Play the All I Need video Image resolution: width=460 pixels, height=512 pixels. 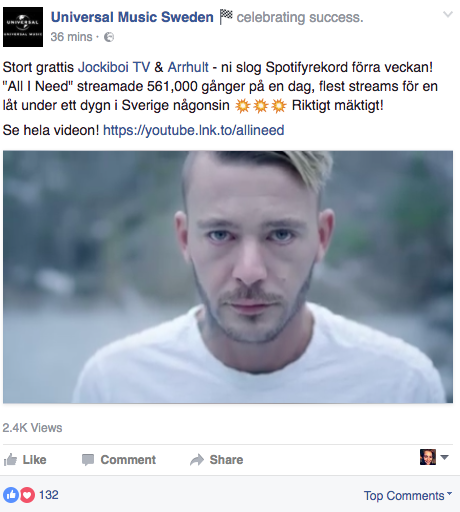228,277
